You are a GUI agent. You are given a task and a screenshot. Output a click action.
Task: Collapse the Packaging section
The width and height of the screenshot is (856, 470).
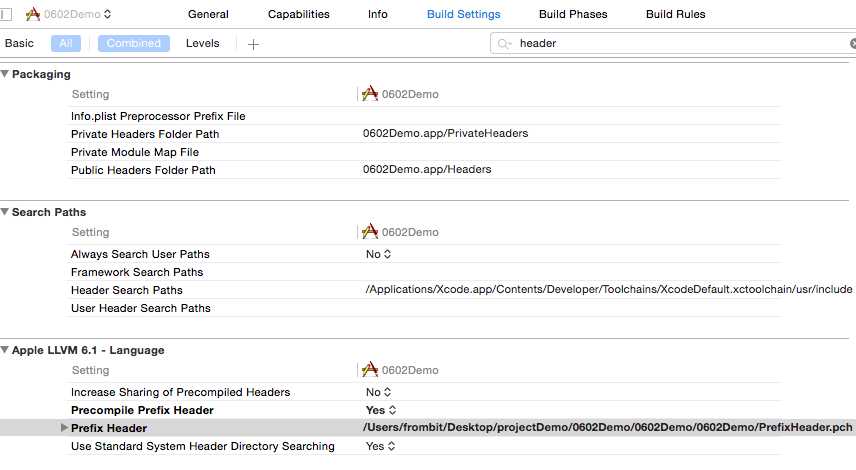pos(5,74)
